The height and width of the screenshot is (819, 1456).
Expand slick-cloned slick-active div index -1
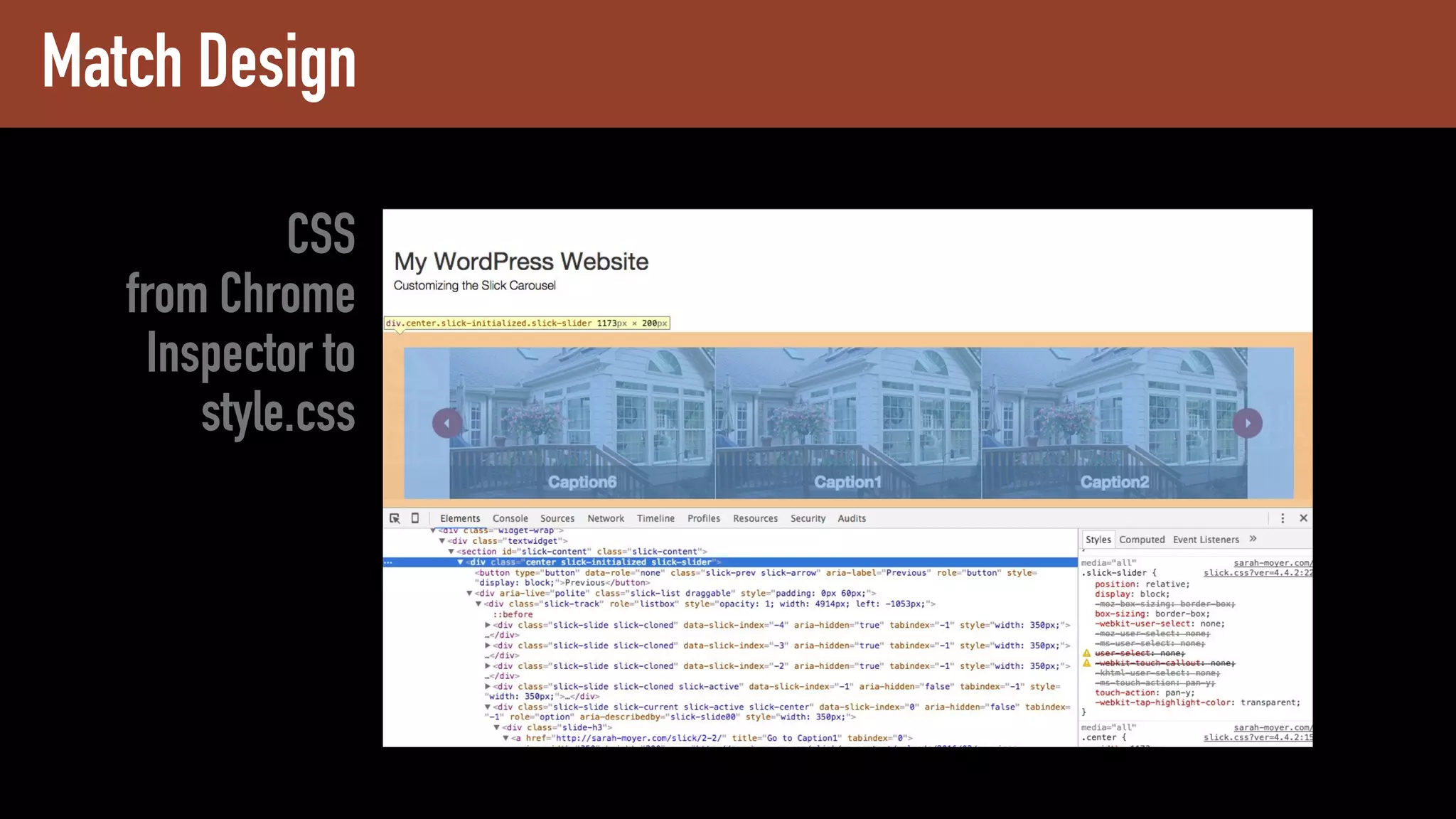coord(488,687)
